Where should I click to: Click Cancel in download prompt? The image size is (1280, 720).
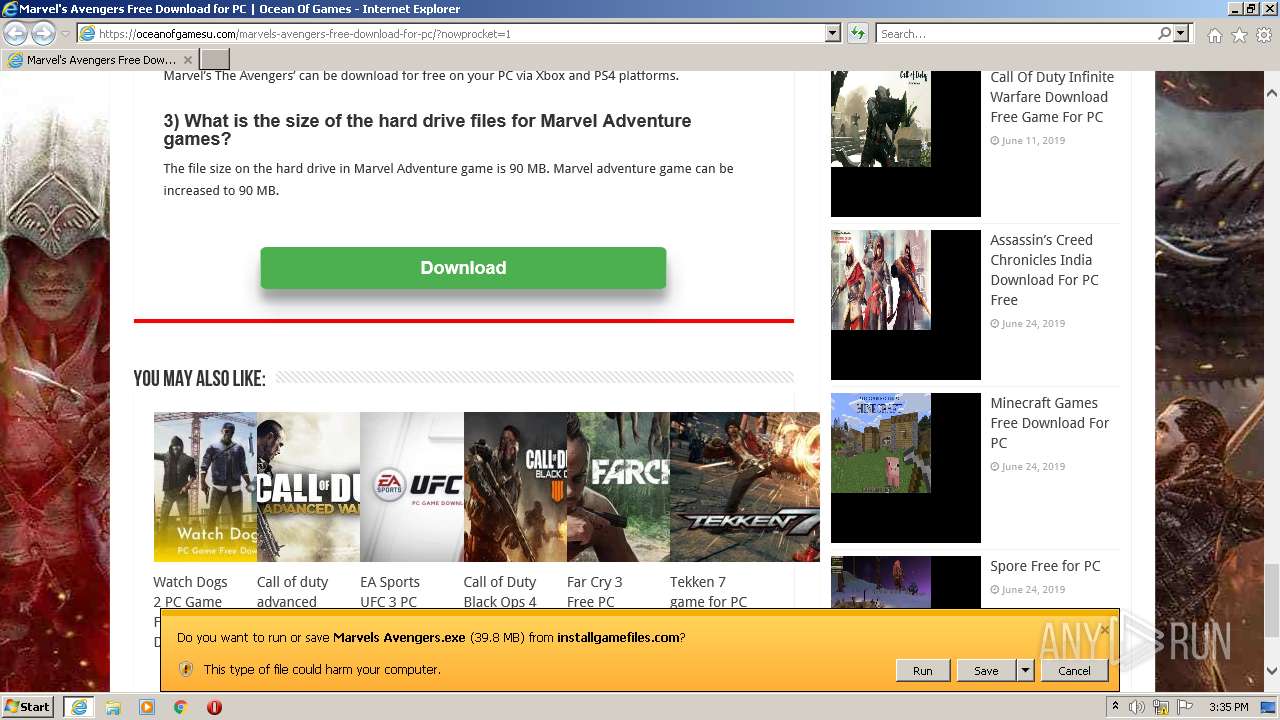[1074, 671]
